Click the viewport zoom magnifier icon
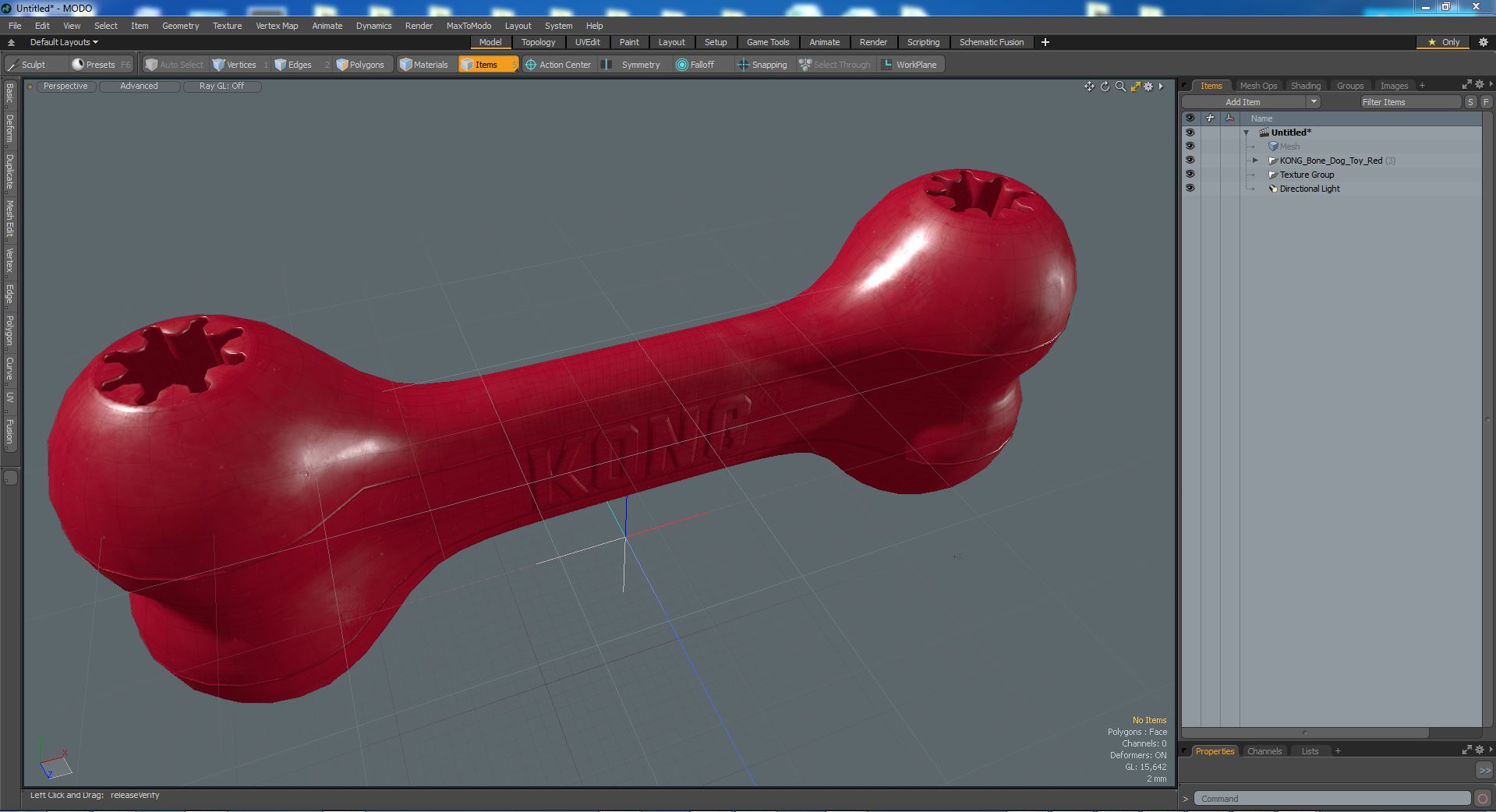The image size is (1496, 812). pos(1120,86)
